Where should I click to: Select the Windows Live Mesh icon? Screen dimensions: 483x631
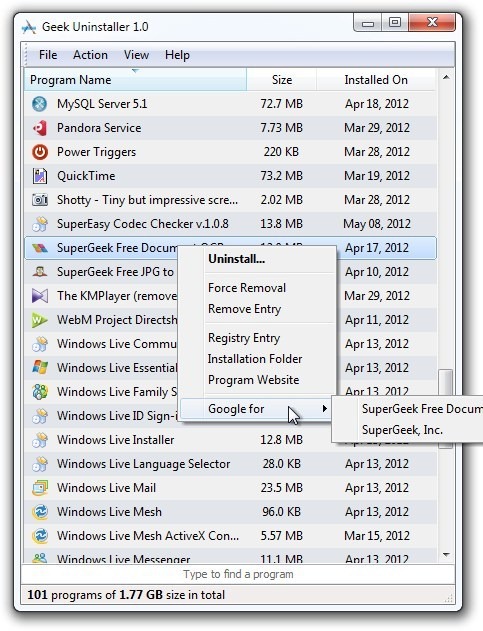[39, 512]
